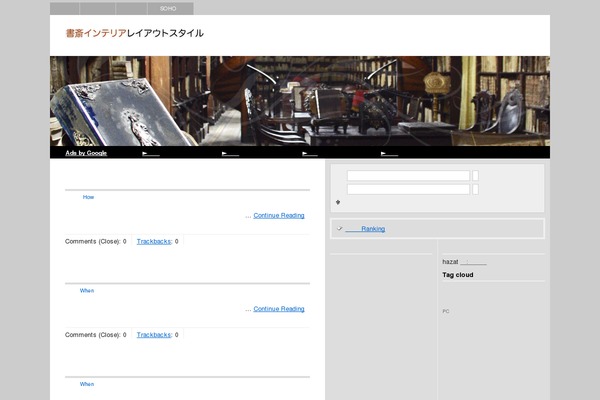The width and height of the screenshot is (600, 400).
Task: Open the Ads by Google link
Action: [x=86, y=153]
